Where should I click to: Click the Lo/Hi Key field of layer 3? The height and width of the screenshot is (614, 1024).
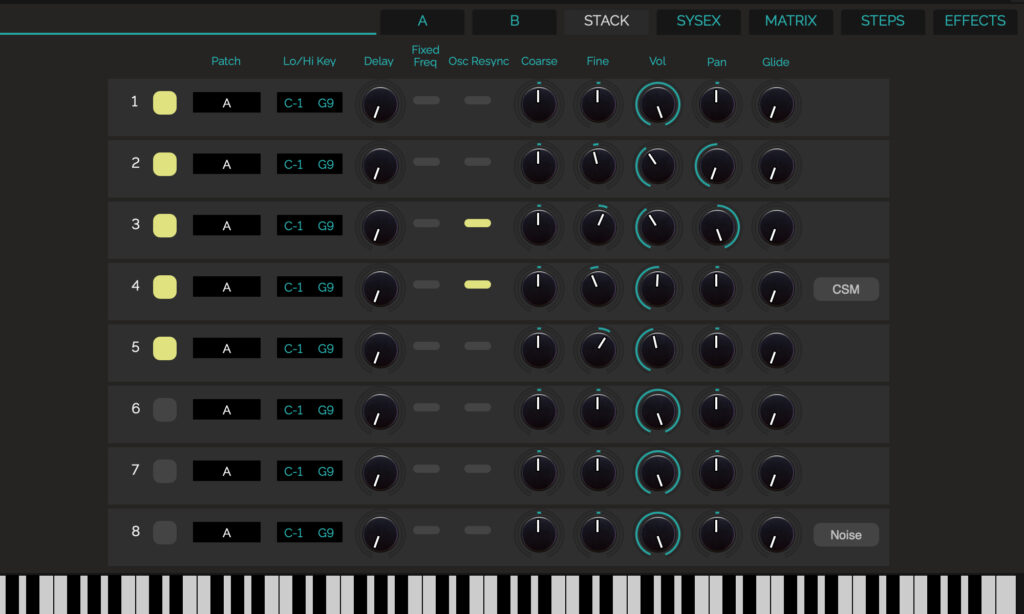pos(310,225)
